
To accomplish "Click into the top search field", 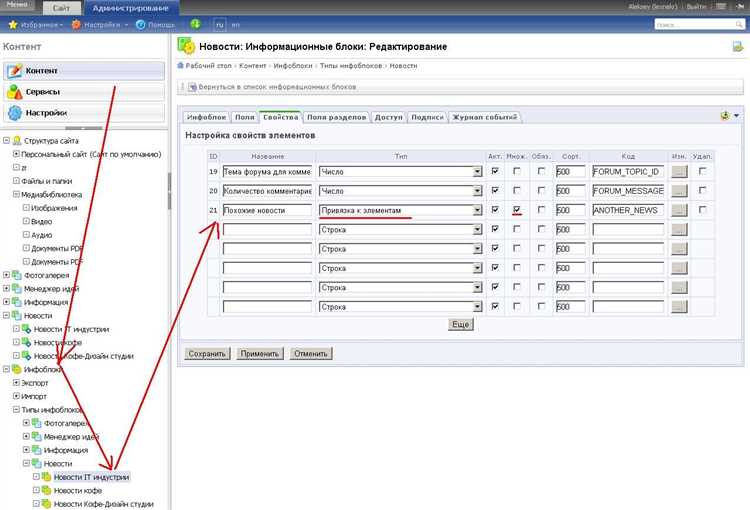I will click(695, 24).
